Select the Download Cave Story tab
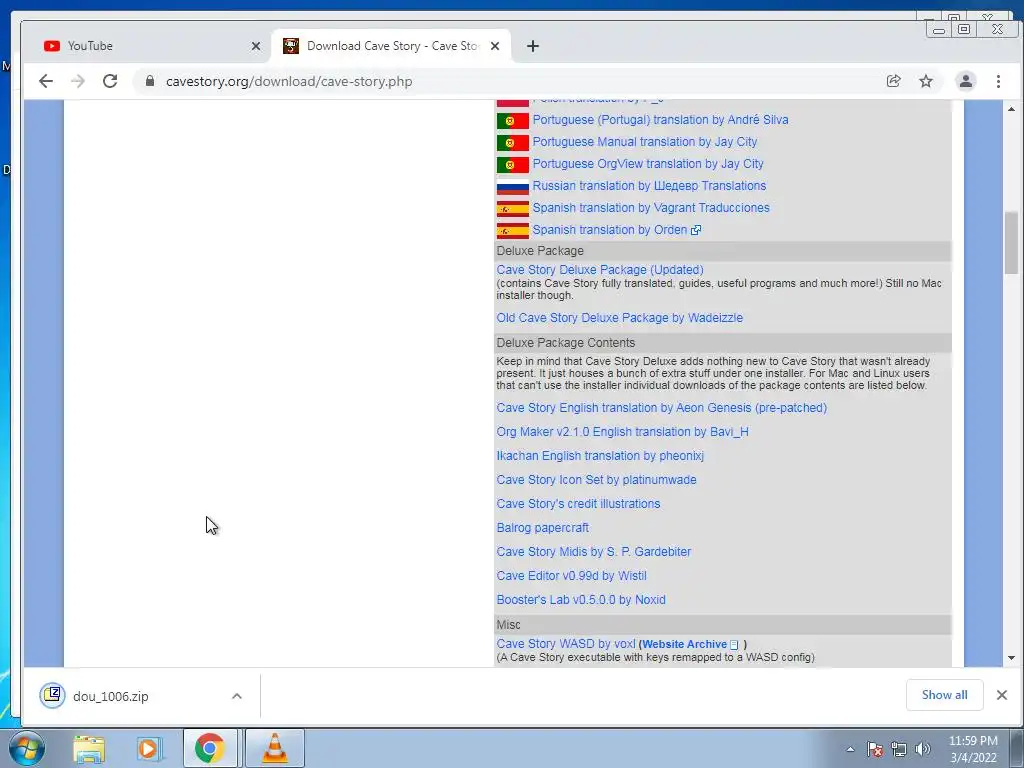The image size is (1024, 768). tap(392, 46)
